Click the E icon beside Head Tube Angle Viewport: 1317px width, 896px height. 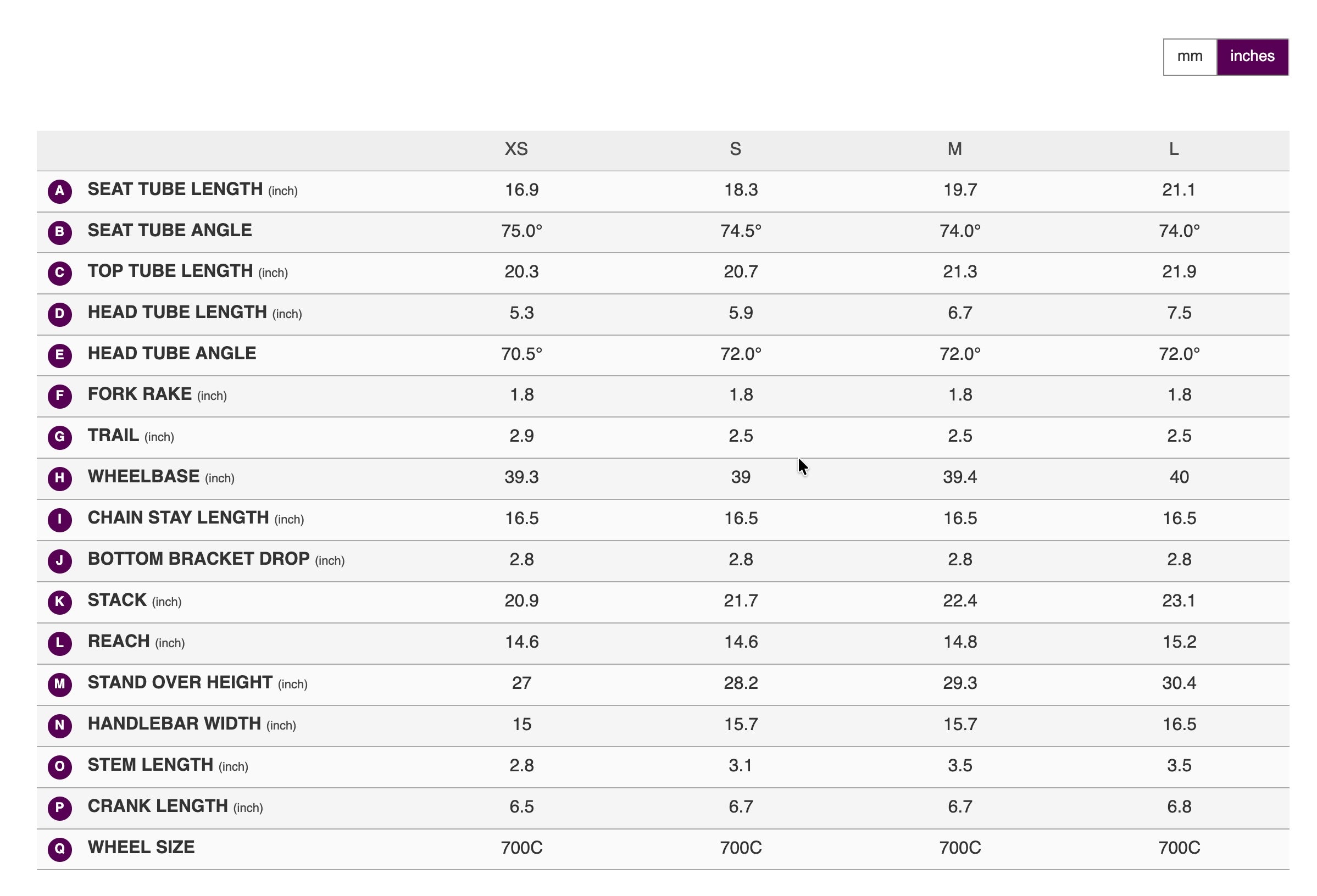coord(59,355)
